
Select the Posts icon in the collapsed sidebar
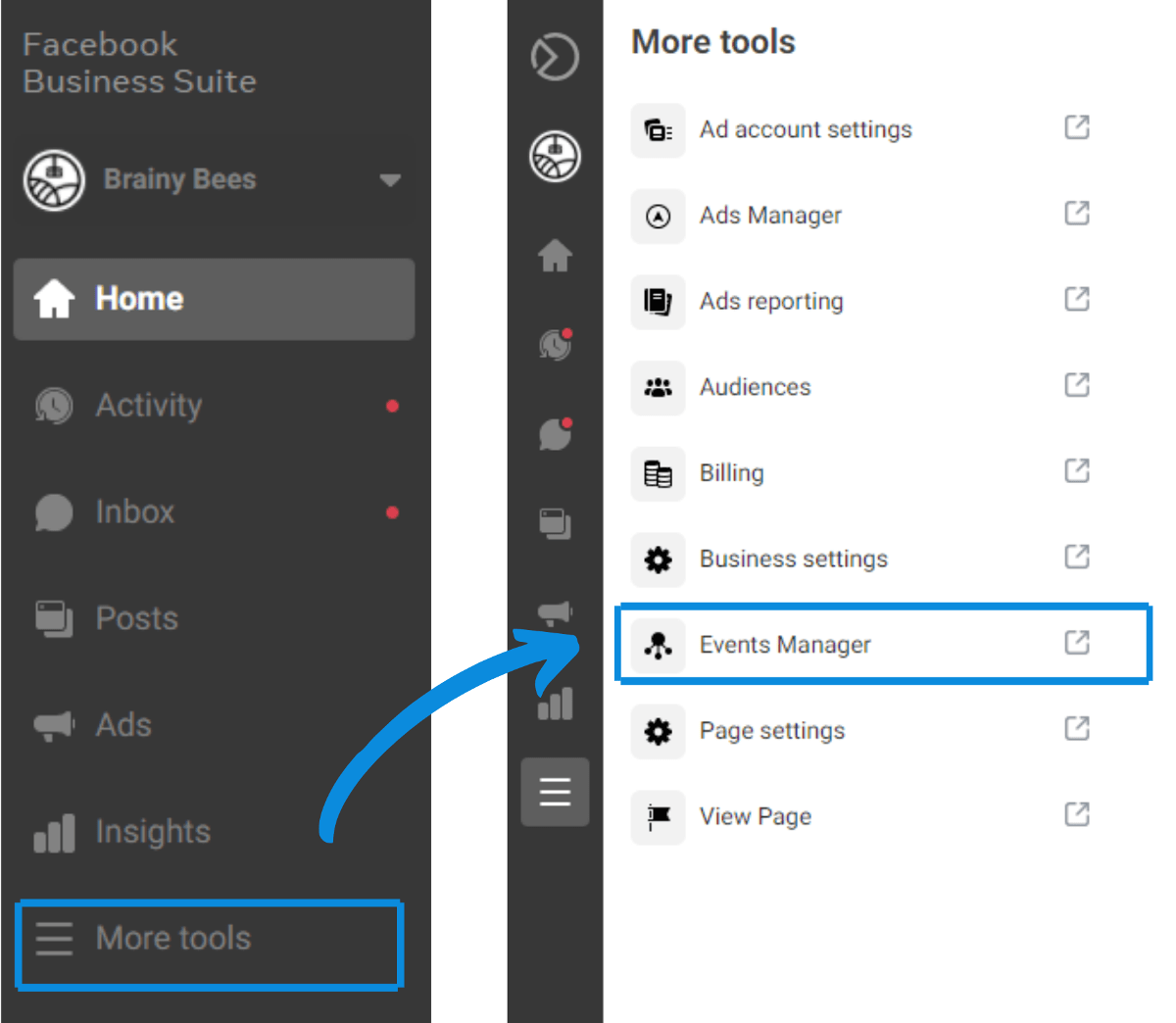[x=555, y=523]
